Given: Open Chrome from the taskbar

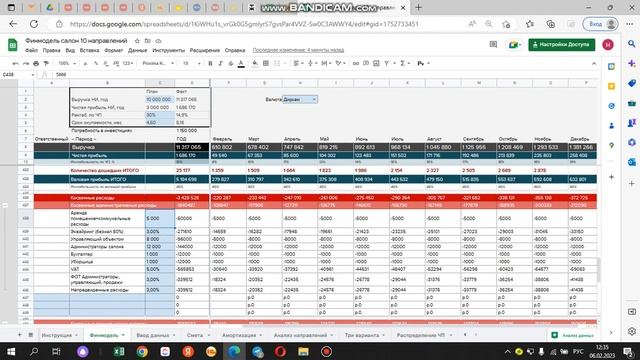Looking at the screenshot, I should click(x=142, y=351).
